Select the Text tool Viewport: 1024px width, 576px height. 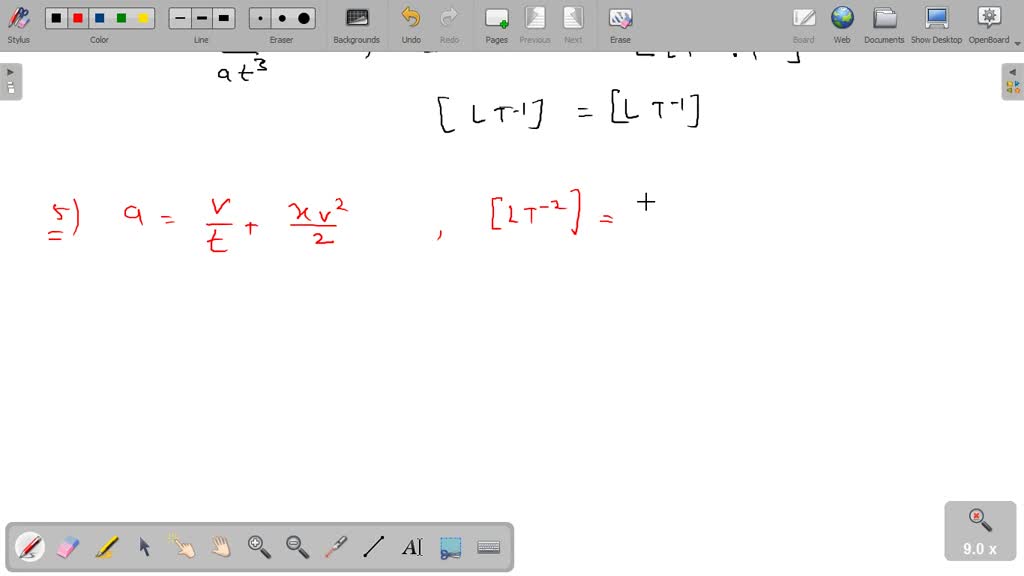click(412, 547)
